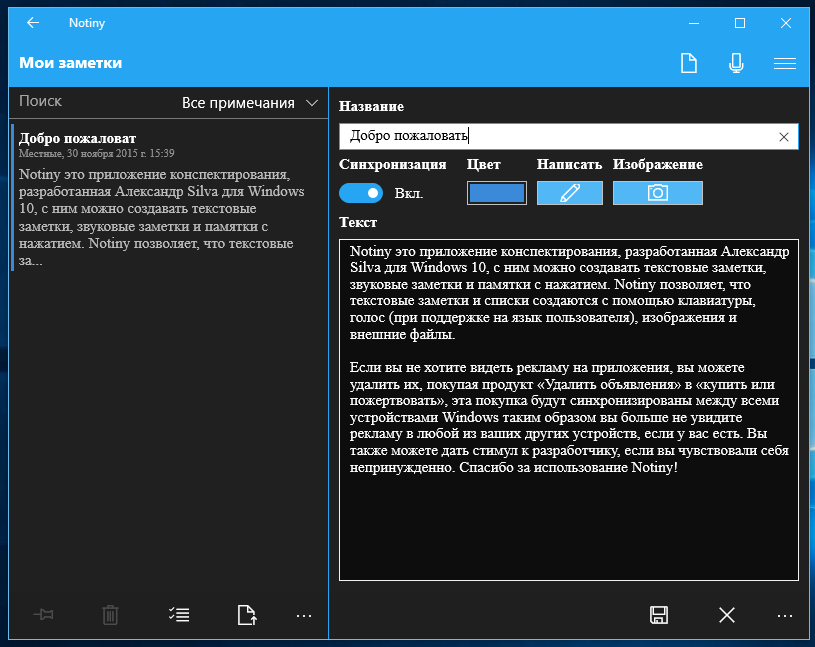This screenshot has height=647, width=815.
Task: Save the note with floppy disk icon
Action: [659, 615]
